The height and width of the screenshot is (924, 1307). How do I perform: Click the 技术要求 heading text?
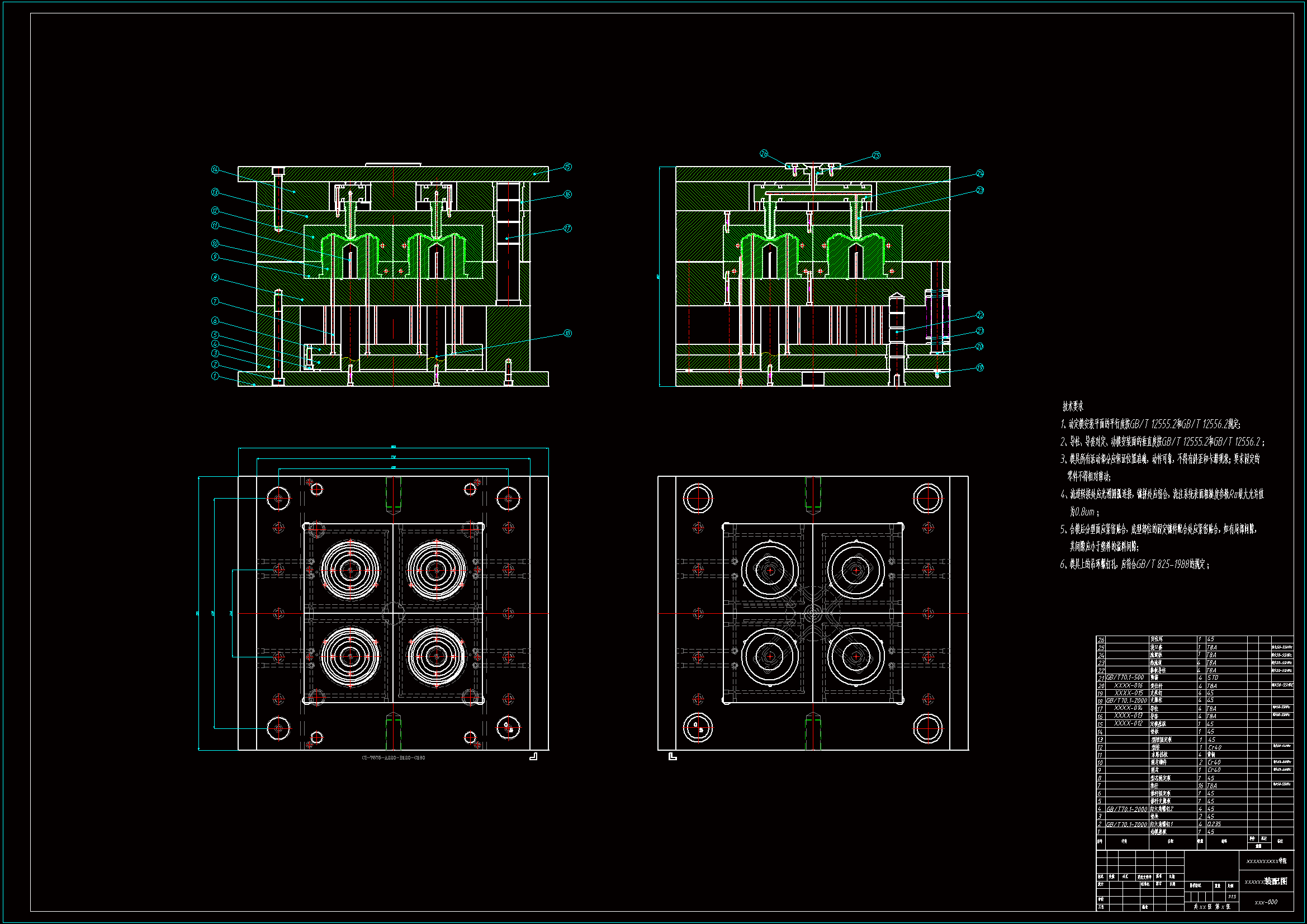tap(1072, 406)
